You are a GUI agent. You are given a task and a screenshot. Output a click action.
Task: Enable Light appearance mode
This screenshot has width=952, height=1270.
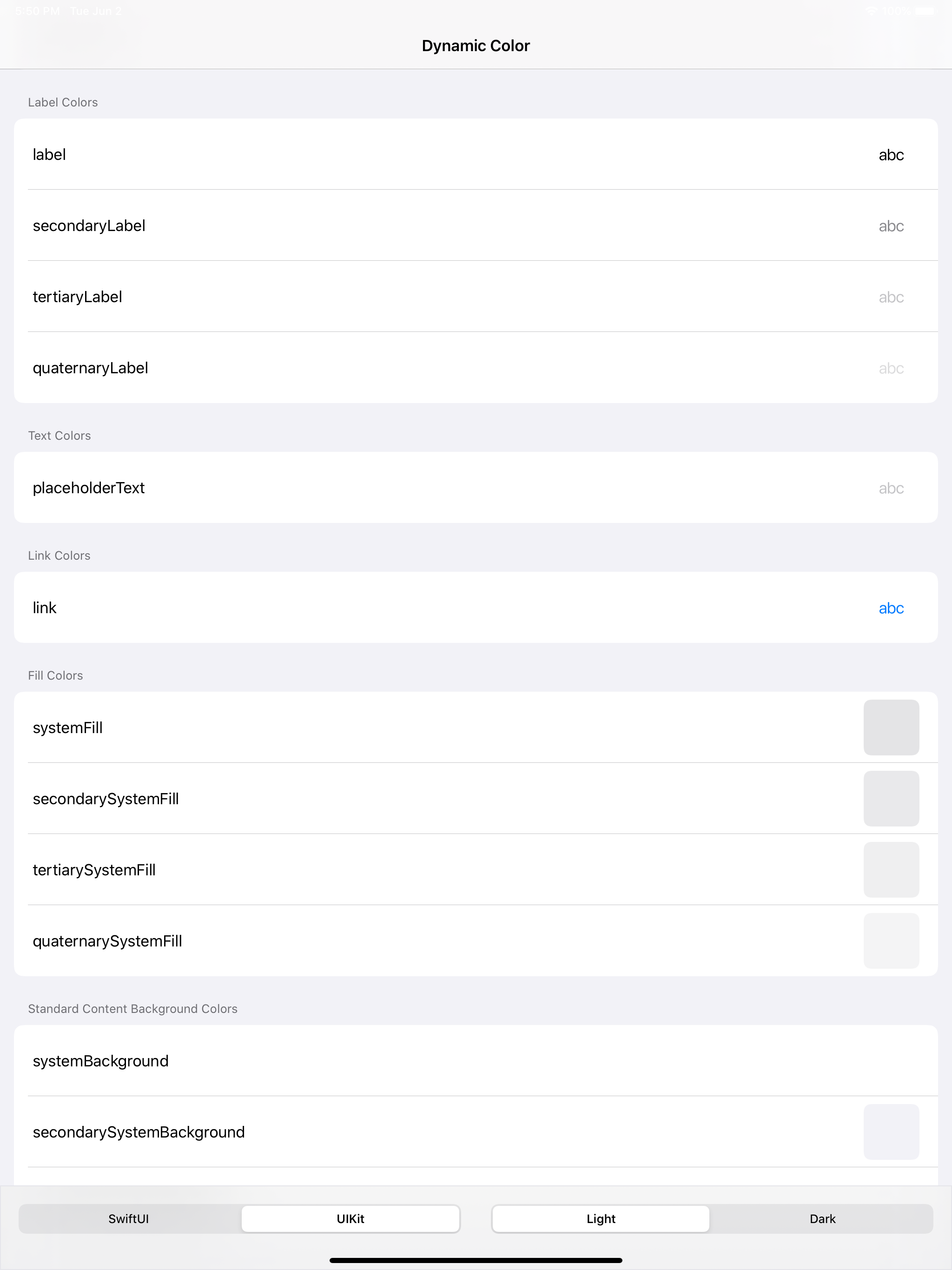[x=600, y=1218]
